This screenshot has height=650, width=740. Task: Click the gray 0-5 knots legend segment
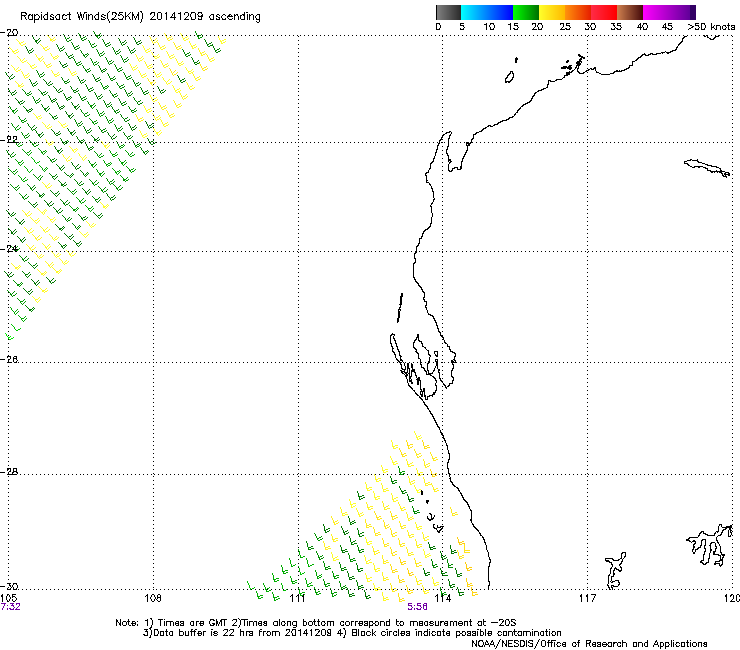click(448, 12)
